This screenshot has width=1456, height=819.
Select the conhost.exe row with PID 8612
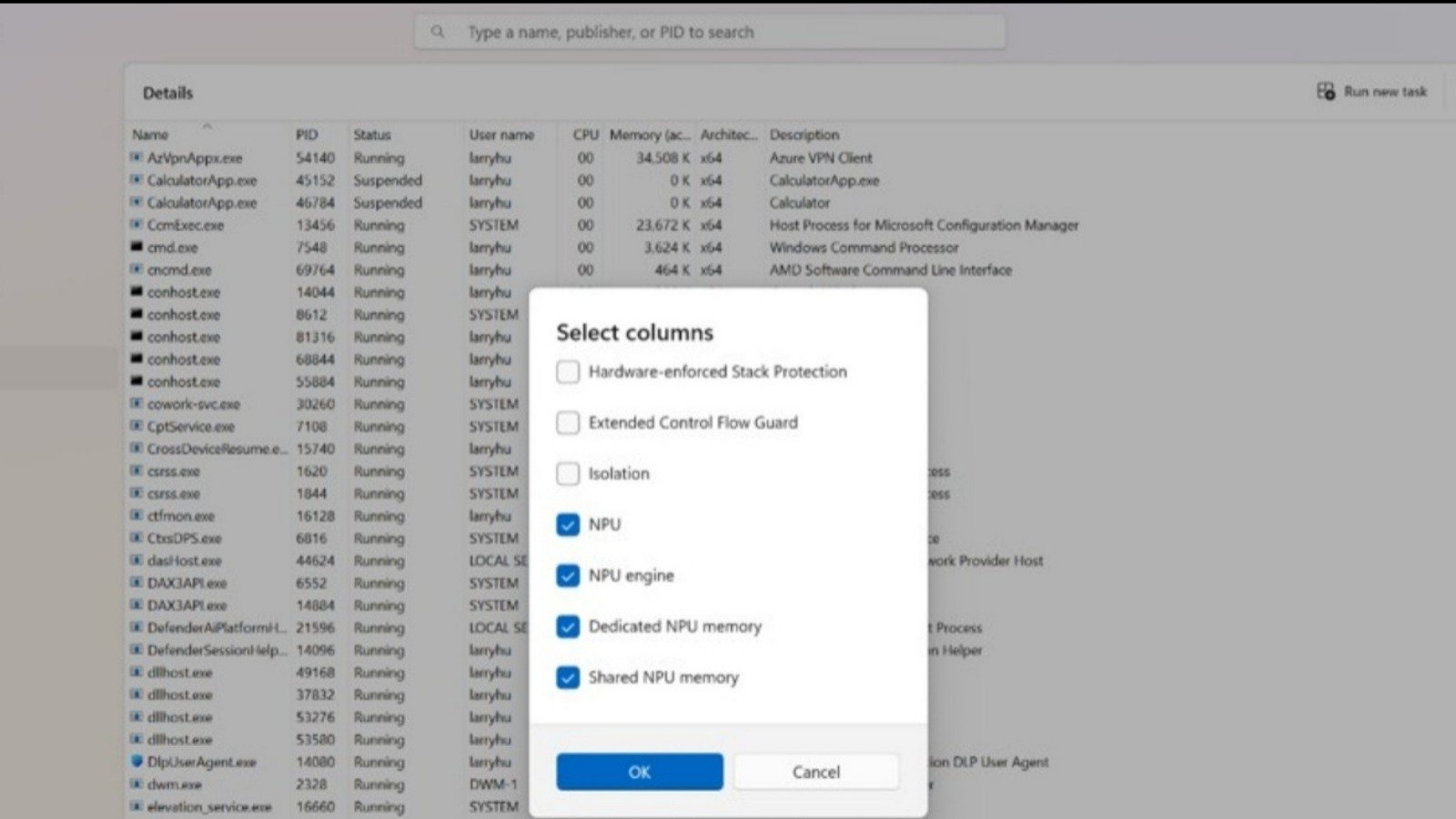(328, 314)
